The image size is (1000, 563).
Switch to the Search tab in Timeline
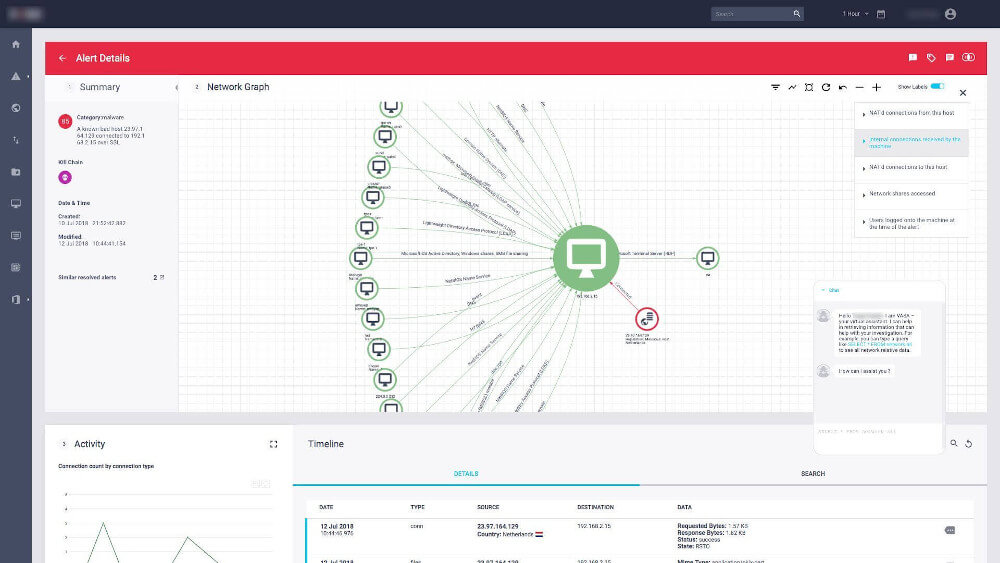coord(812,474)
